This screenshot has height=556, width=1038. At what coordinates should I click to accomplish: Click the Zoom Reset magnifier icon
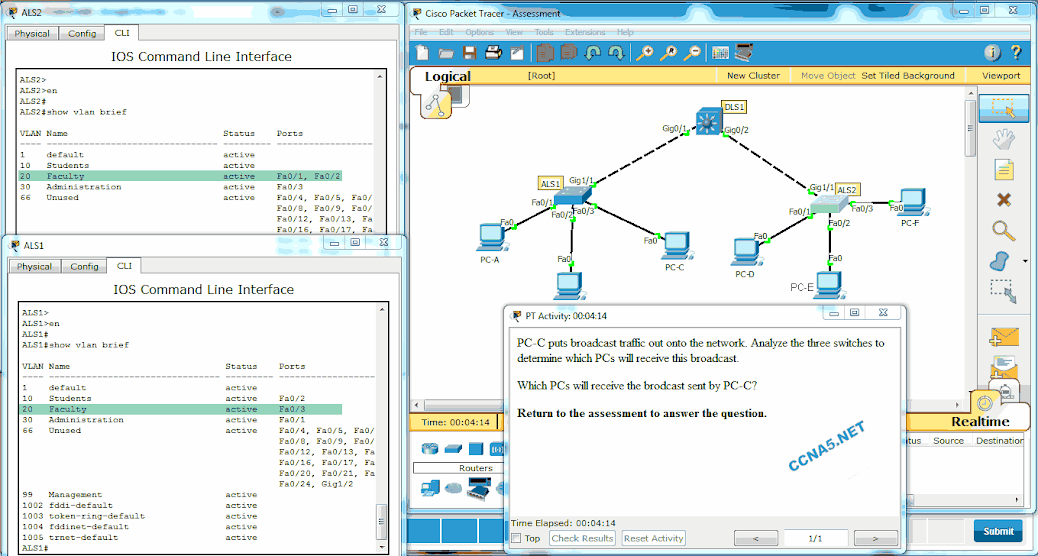[x=668, y=53]
